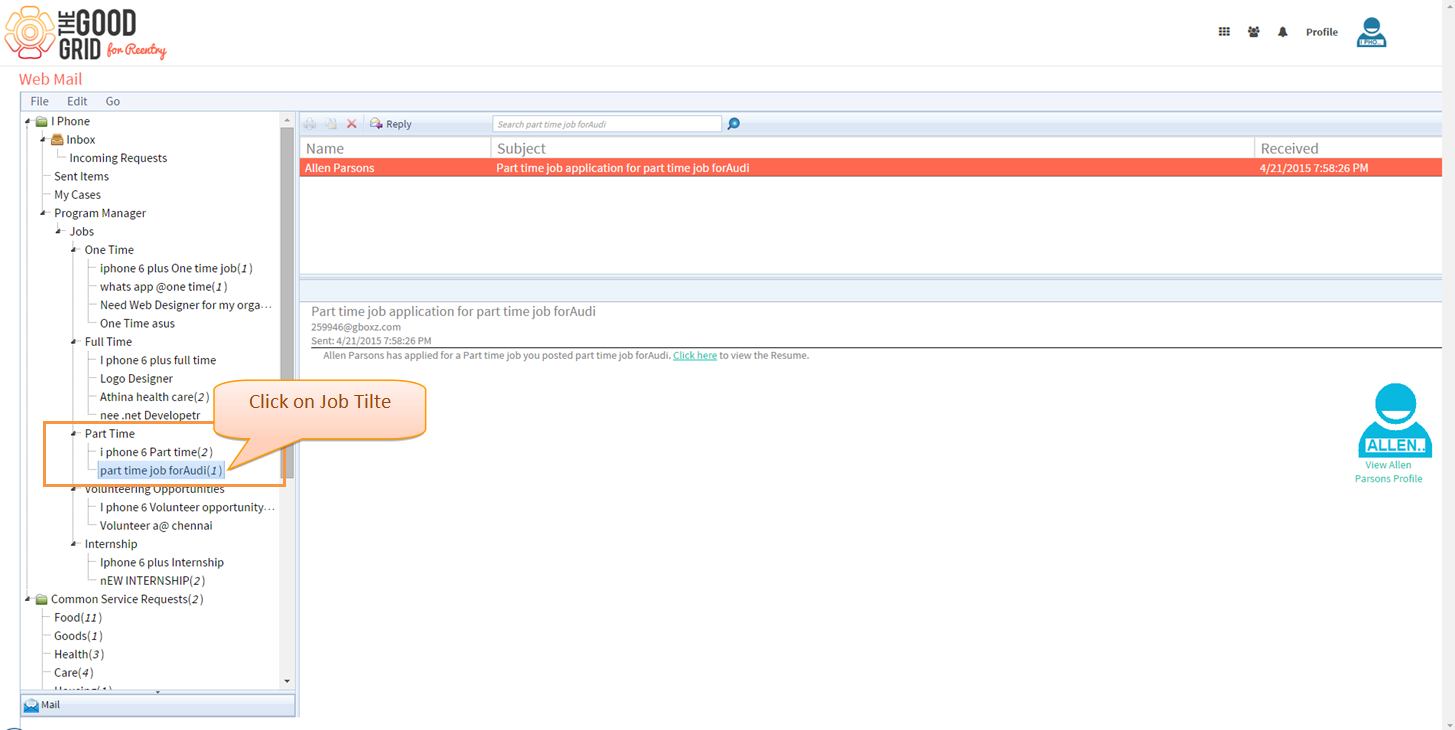Image resolution: width=1455 pixels, height=730 pixels.
Task: Open View Allen Parsons Profile link
Action: (1388, 472)
